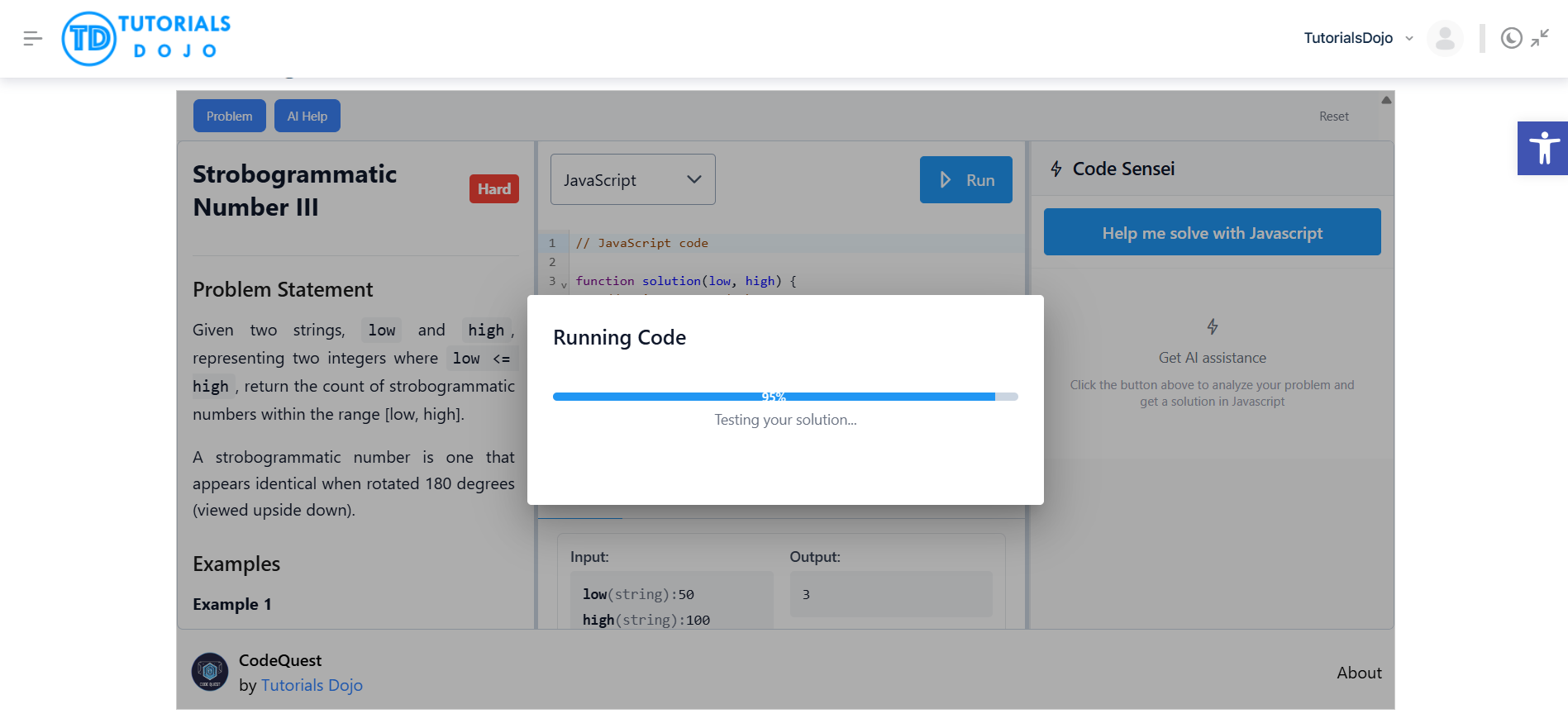
Task: Open the user avatar profile icon
Action: point(1445,38)
